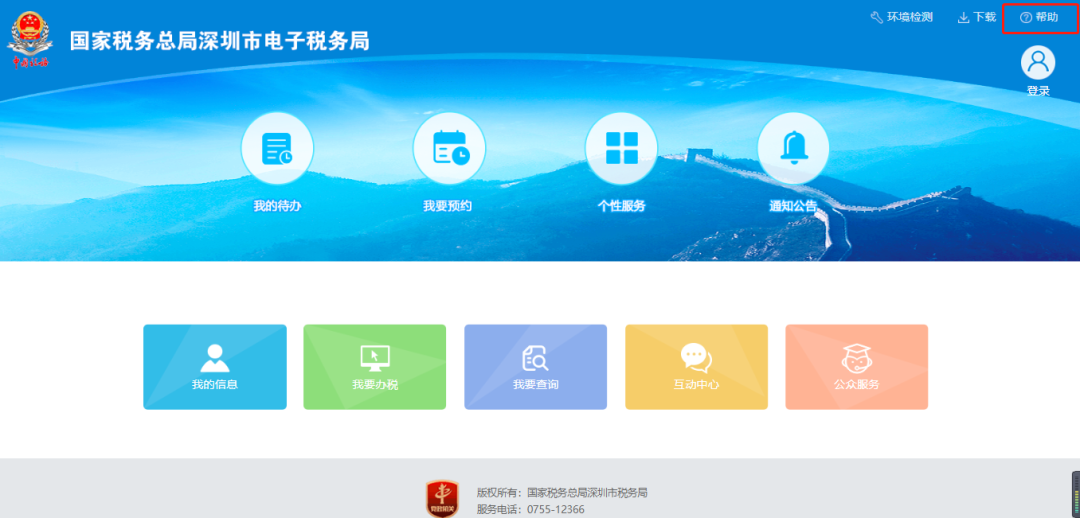This screenshot has width=1080, height=518.
Task: Click the person icon in 我的信息
Action: (x=215, y=358)
